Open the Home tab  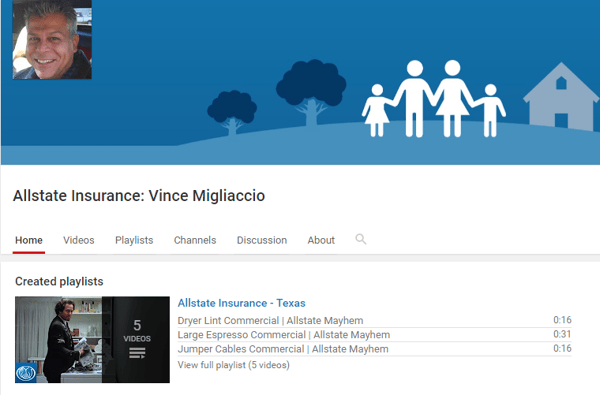pyautogui.click(x=29, y=240)
